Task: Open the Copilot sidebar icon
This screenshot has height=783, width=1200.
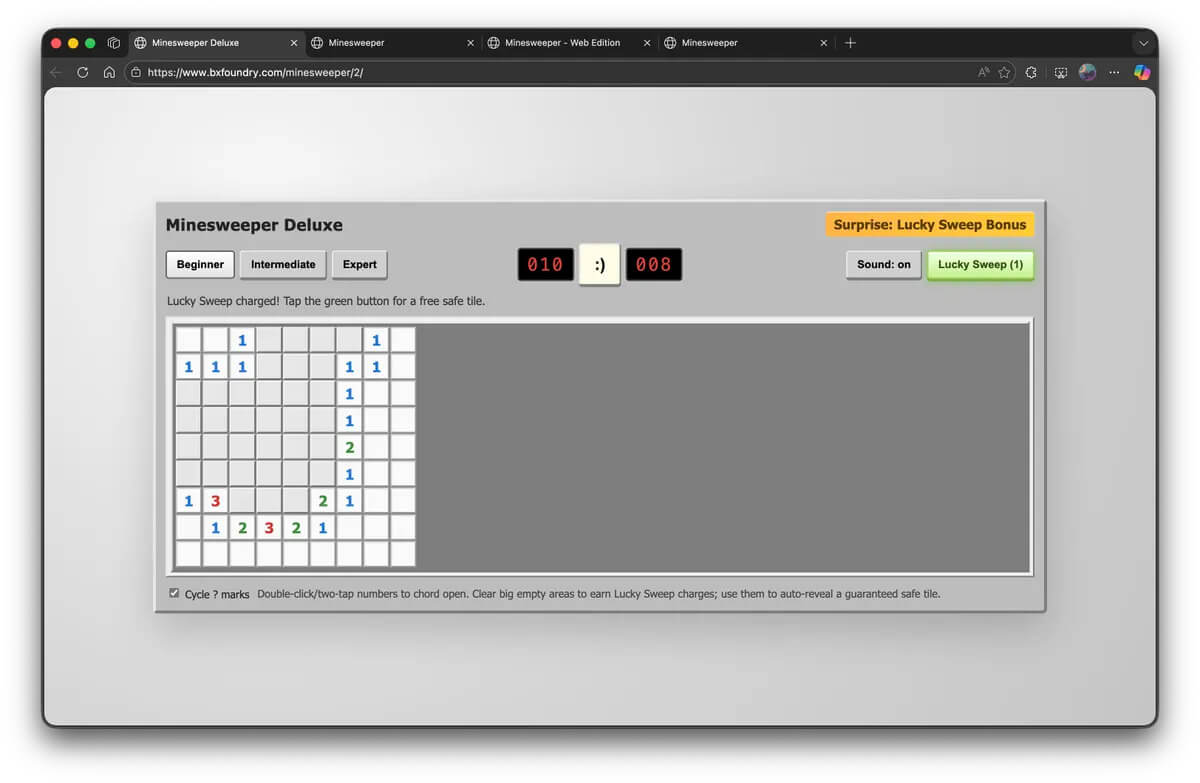Action: click(x=1141, y=72)
